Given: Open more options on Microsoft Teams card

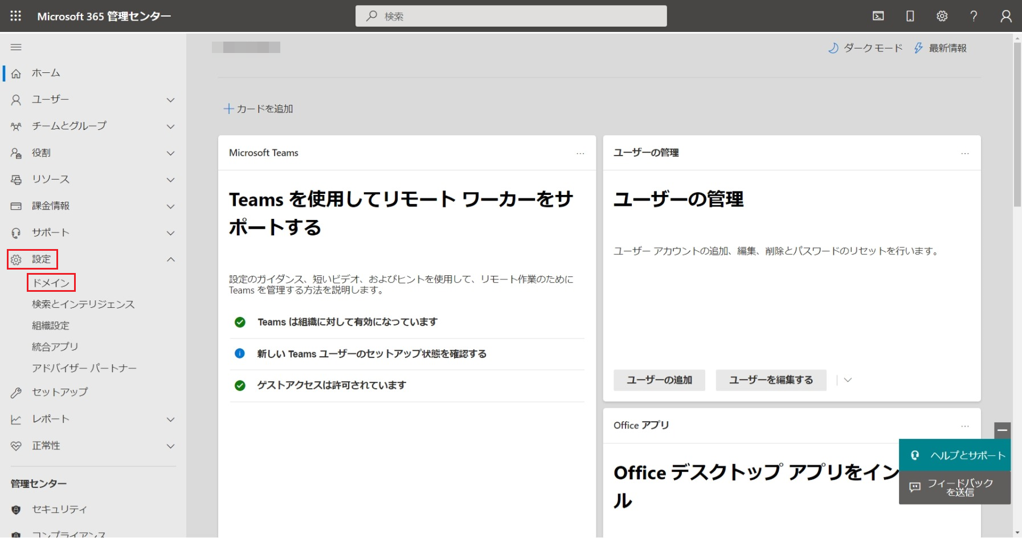Looking at the screenshot, I should coord(580,153).
